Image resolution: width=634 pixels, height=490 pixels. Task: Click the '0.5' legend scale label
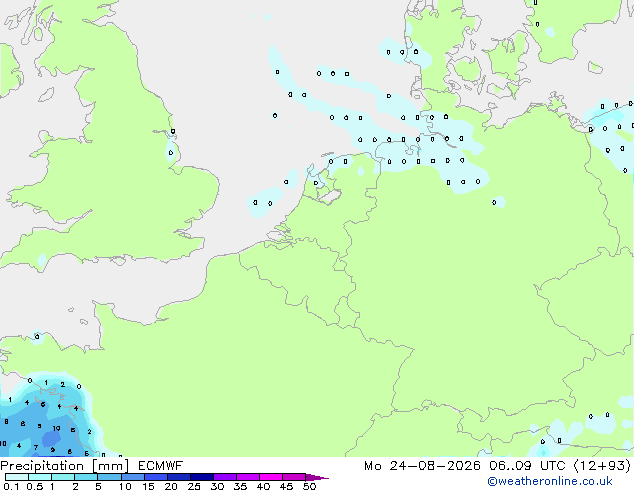point(34,486)
